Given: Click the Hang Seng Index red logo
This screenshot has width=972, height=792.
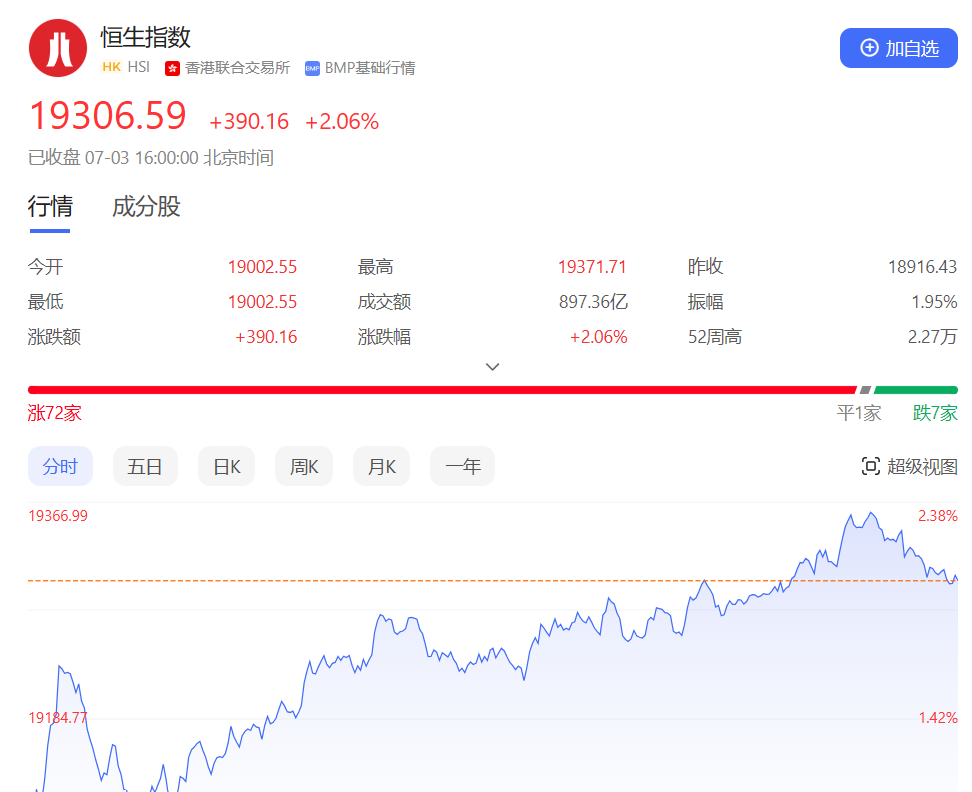Looking at the screenshot, I should pyautogui.click(x=58, y=48).
